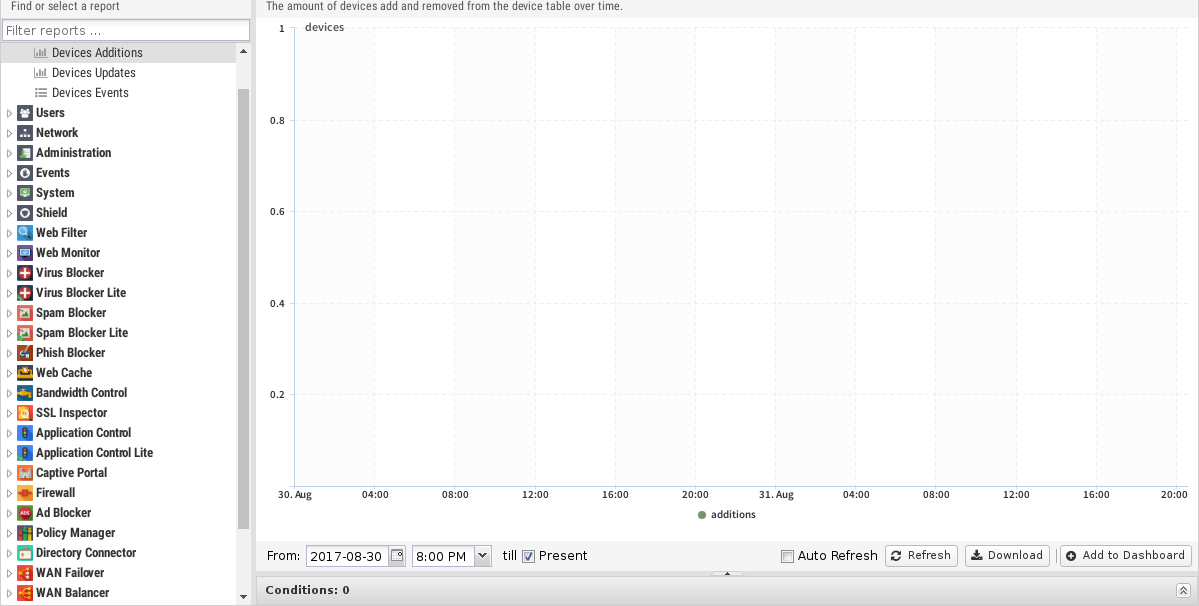Select the Devices Events report
Viewport: 1199px width, 606px height.
(x=90, y=93)
